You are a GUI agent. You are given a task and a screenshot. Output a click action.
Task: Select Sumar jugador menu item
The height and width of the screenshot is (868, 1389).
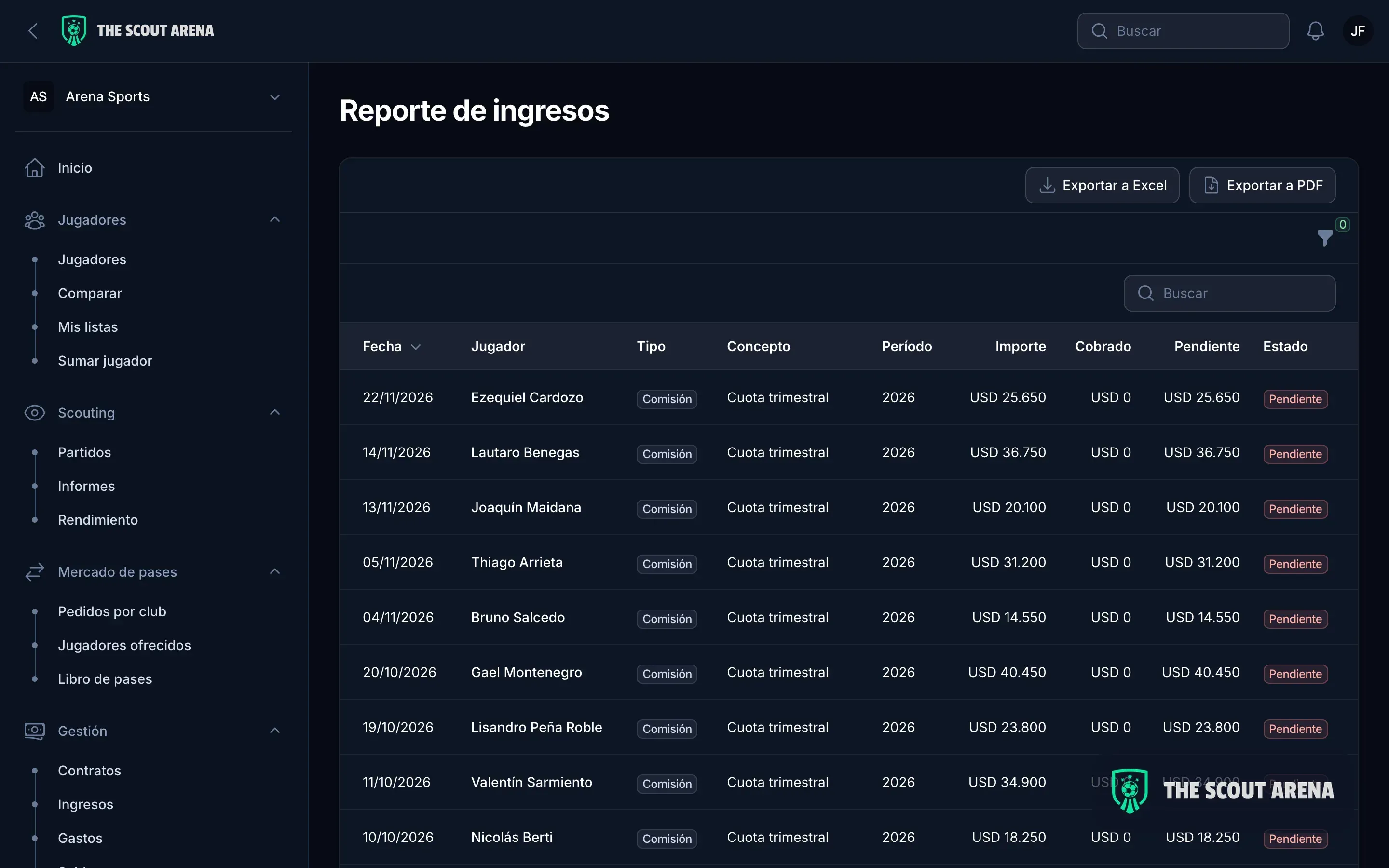(105, 361)
